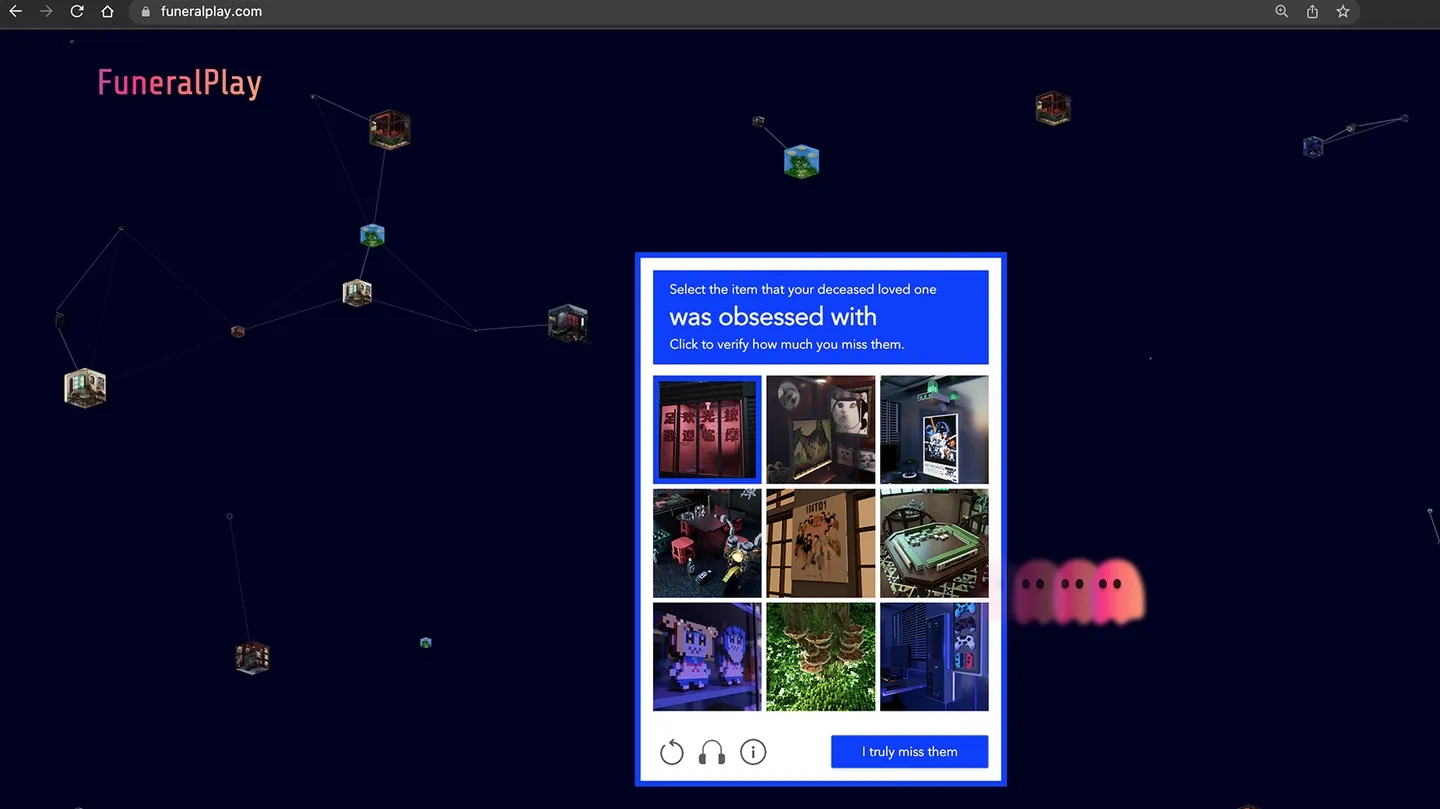Open the zoom magnifier icon in toolbar
1440x809 pixels.
coord(1281,12)
